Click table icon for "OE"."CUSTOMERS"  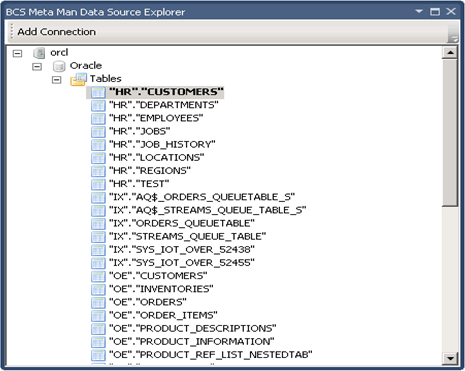coord(98,276)
